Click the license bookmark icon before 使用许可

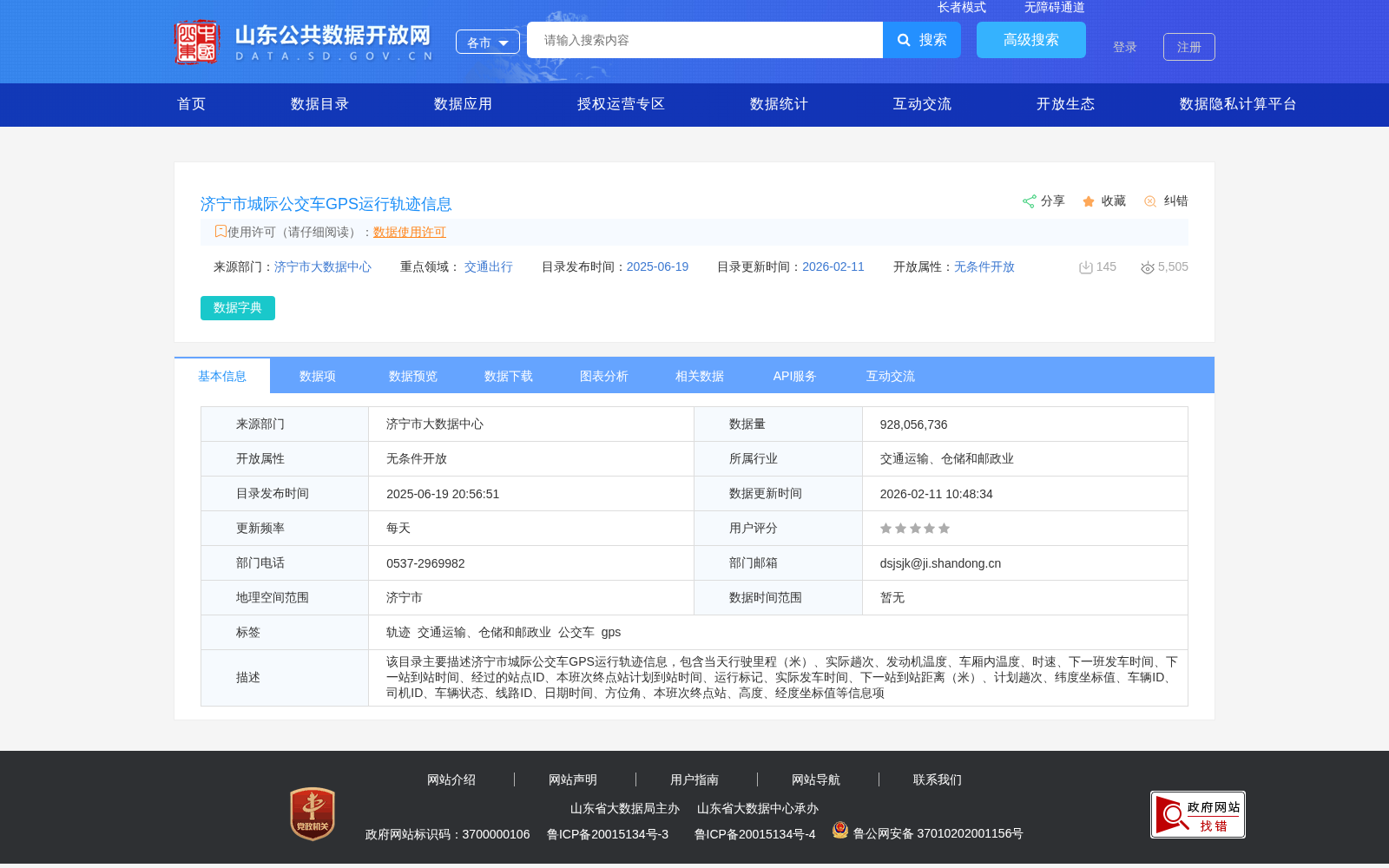[221, 231]
